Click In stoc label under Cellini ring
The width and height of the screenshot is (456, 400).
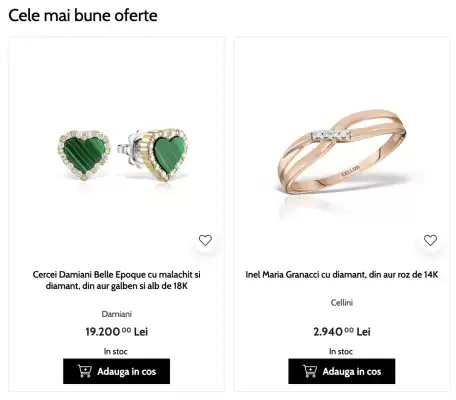click(x=341, y=351)
